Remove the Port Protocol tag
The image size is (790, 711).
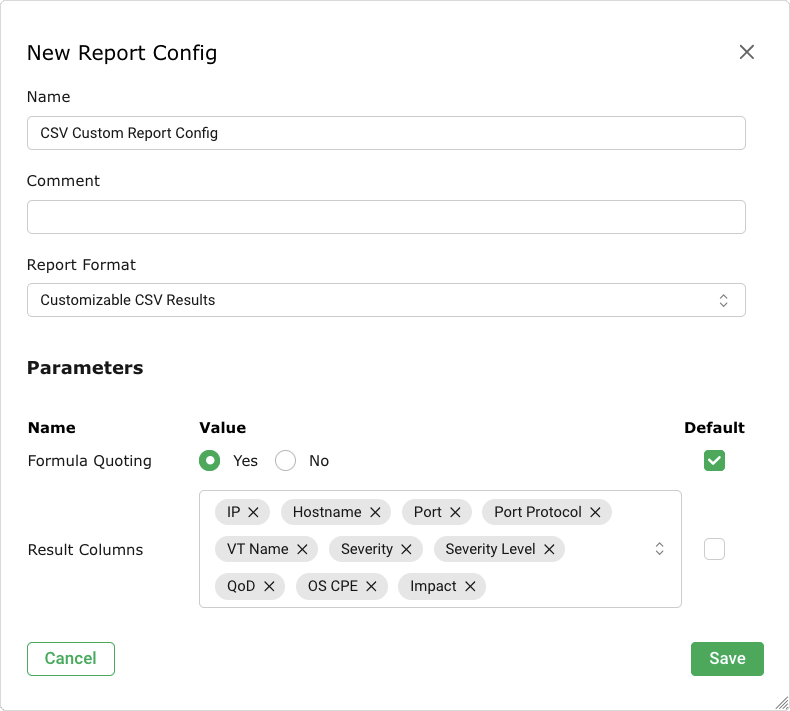coord(595,512)
